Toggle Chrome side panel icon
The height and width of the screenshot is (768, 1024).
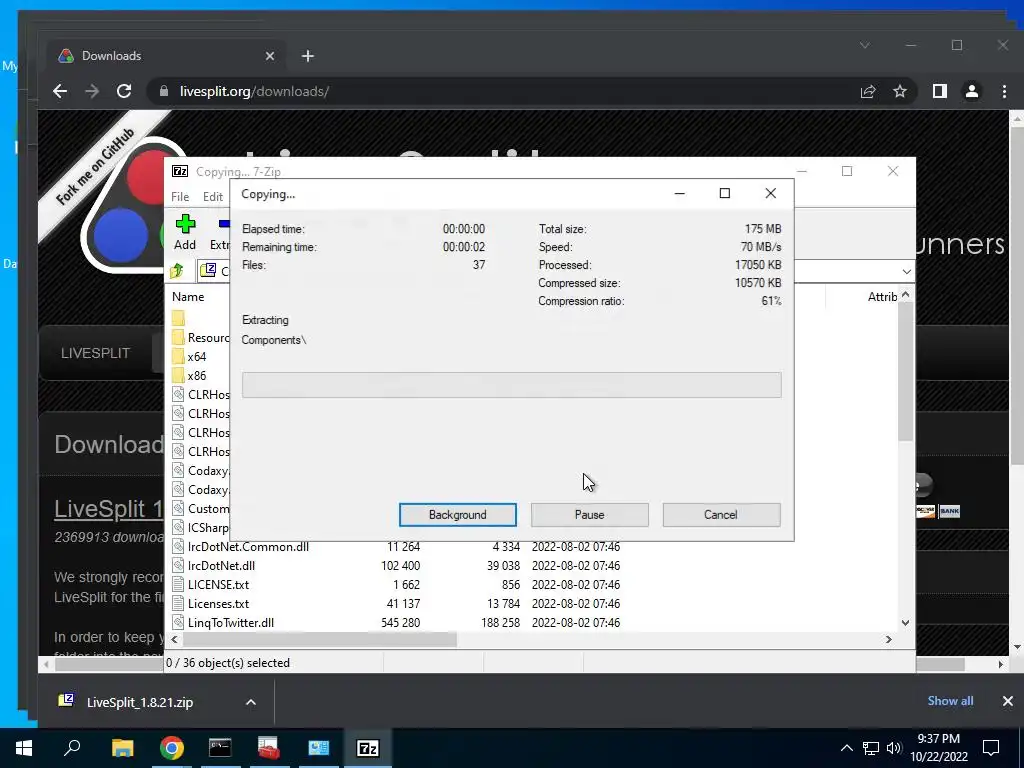point(940,91)
